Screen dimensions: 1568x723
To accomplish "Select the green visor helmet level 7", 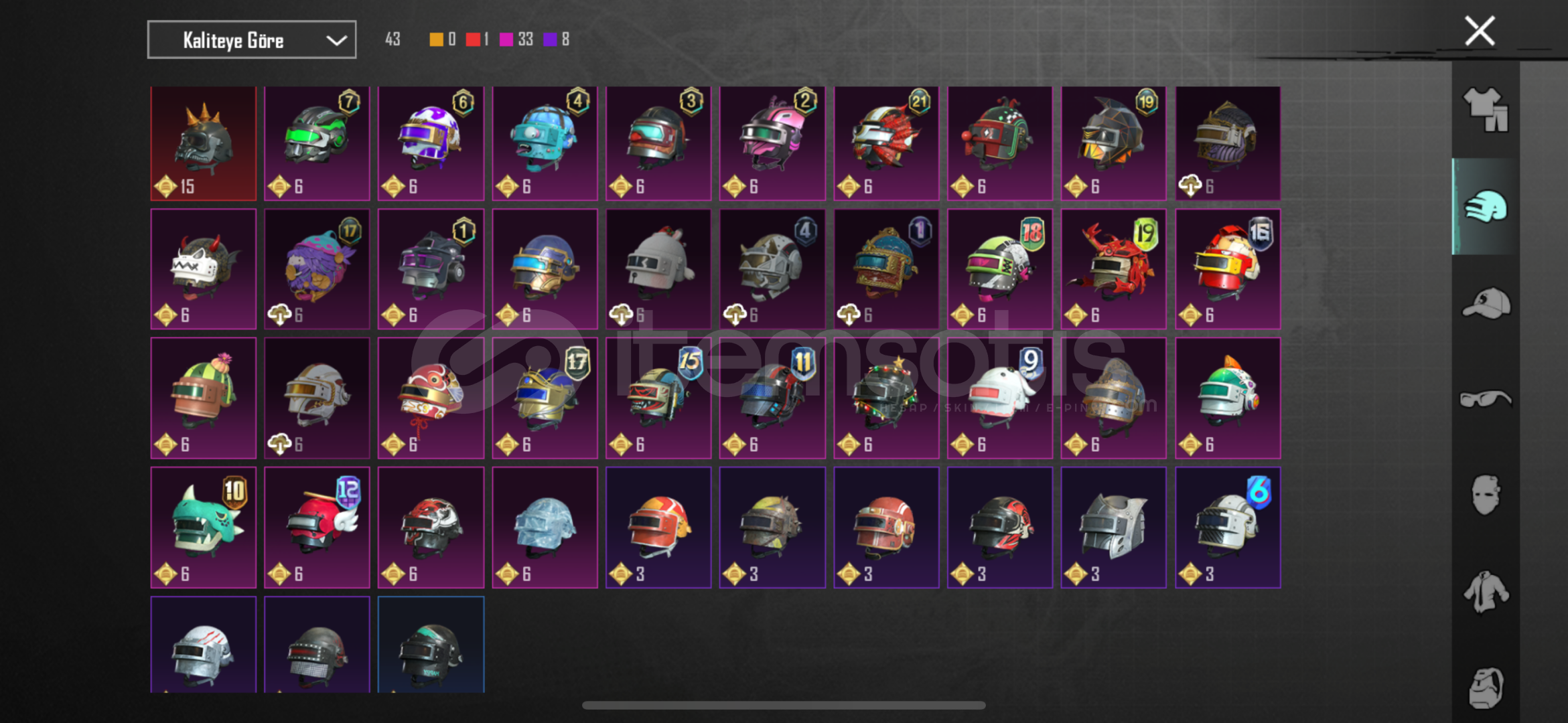I will pos(317,143).
